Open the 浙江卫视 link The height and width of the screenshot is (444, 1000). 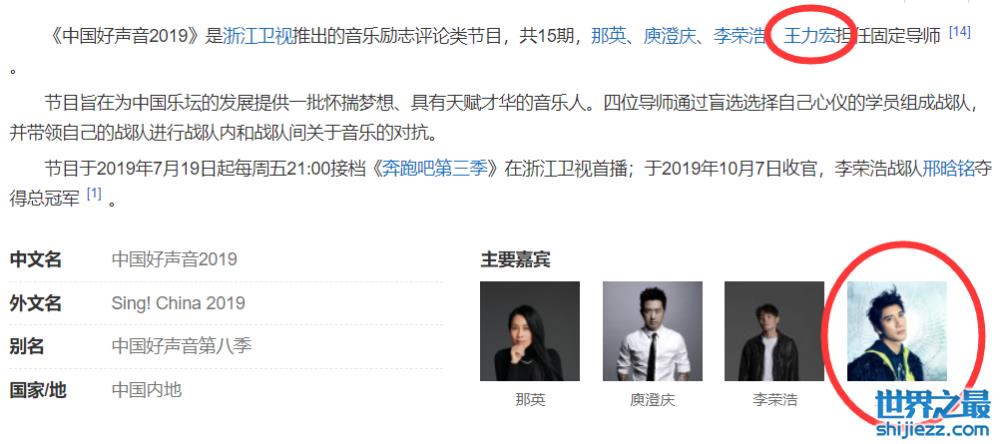coord(259,36)
